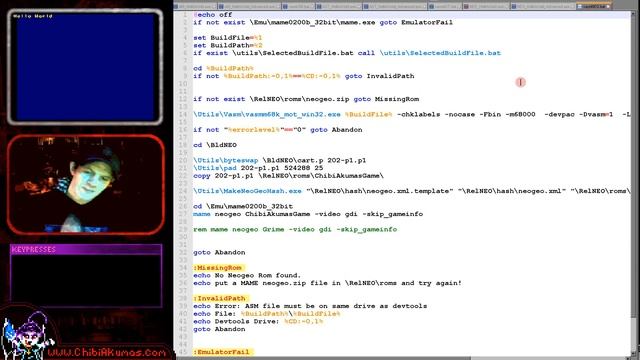Click 'goto InvalidPath' on line 9
This screenshot has width=640, height=360.
click(379, 76)
